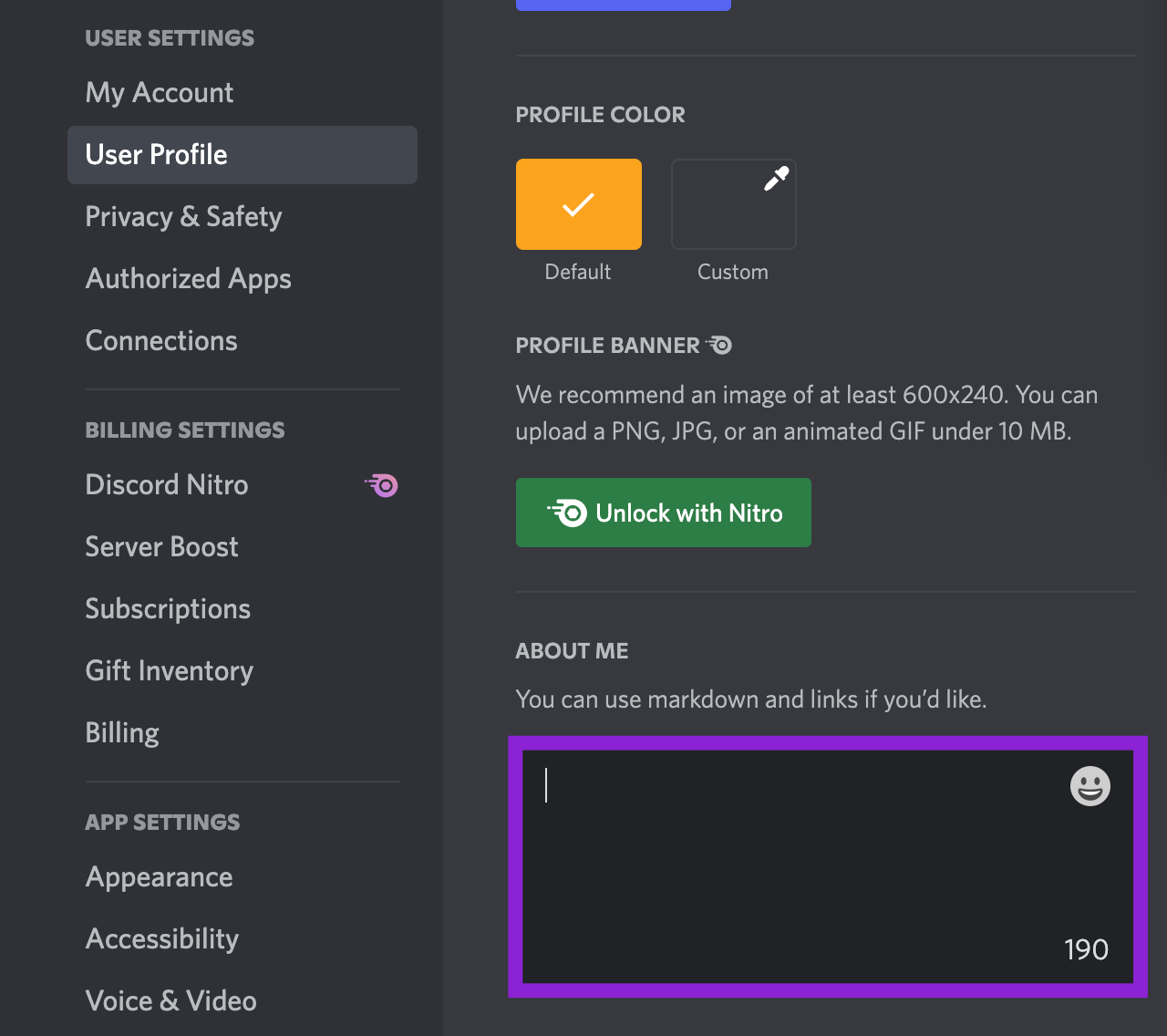Select the User Profile menu item
The height and width of the screenshot is (1036, 1167).
(x=157, y=155)
